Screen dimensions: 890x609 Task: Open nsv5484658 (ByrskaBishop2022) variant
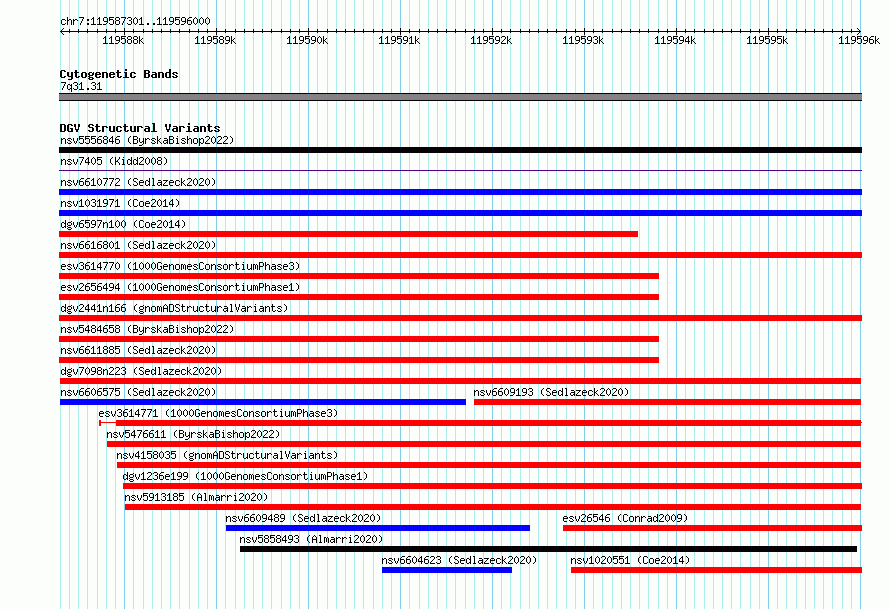click(147, 329)
